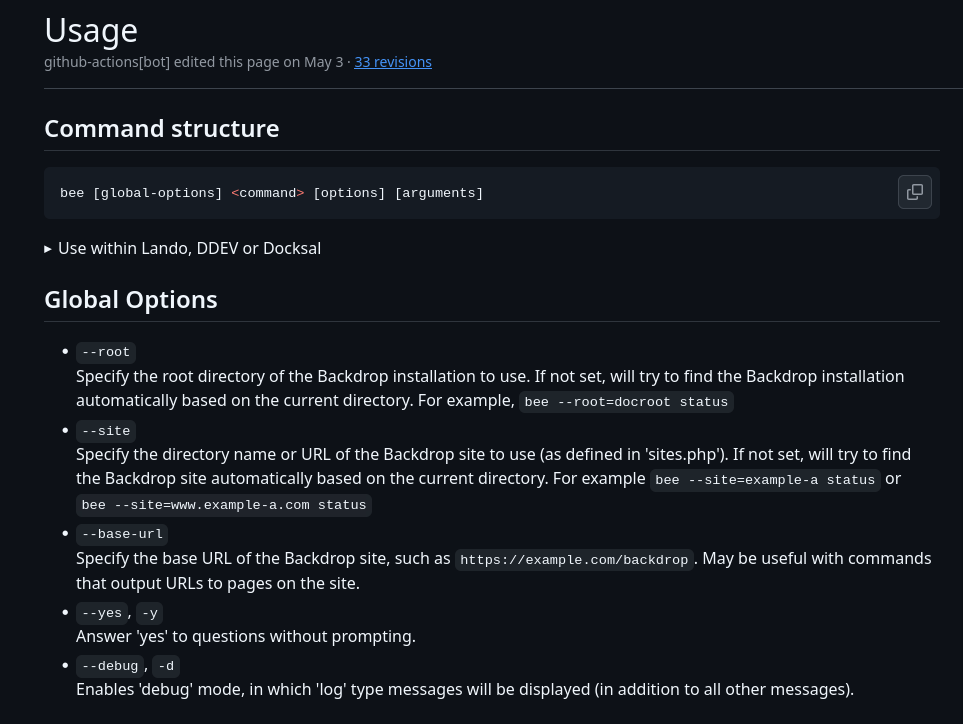963x724 pixels.
Task: Click the bee --root=docroot status example
Action: (x=626, y=402)
